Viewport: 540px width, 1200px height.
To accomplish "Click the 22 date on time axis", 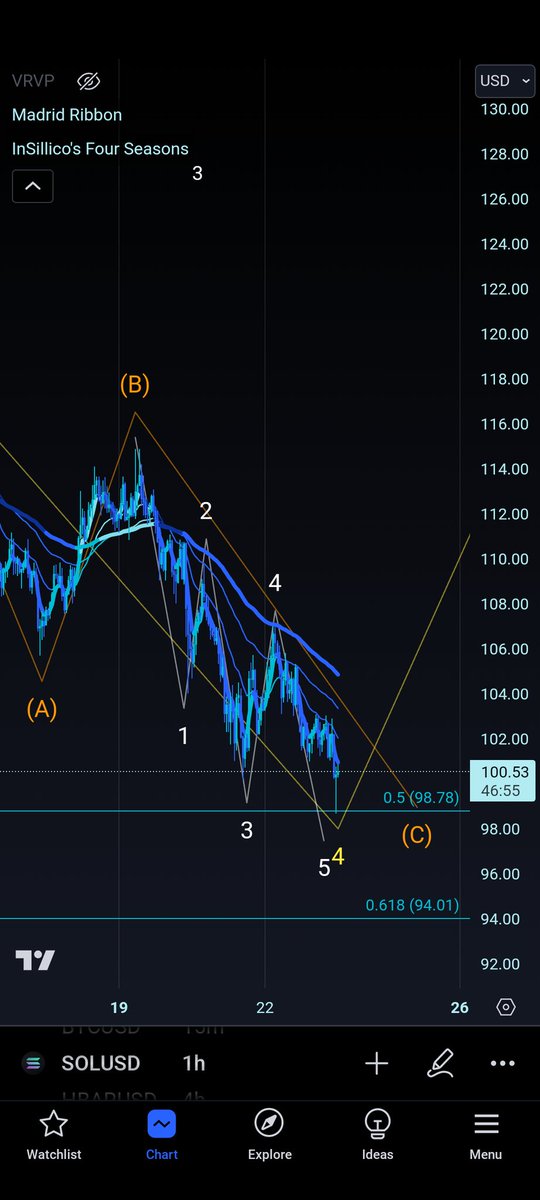I will [x=265, y=1007].
